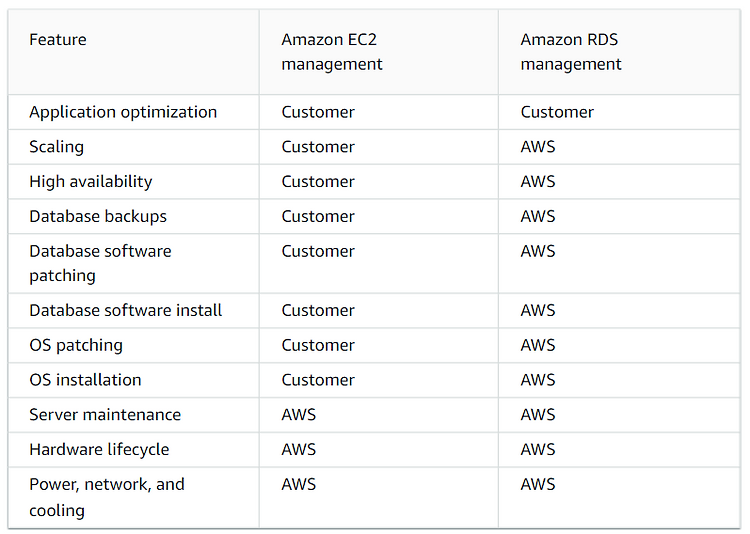Click AWS in RDS Scaling row
Image resolution: width=750 pixels, height=534 pixels.
coord(538,147)
